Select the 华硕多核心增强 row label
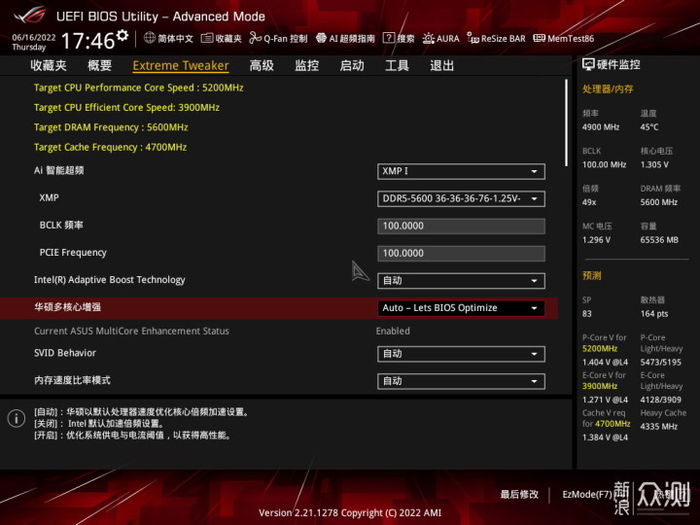This screenshot has height=525, width=700. point(67,307)
